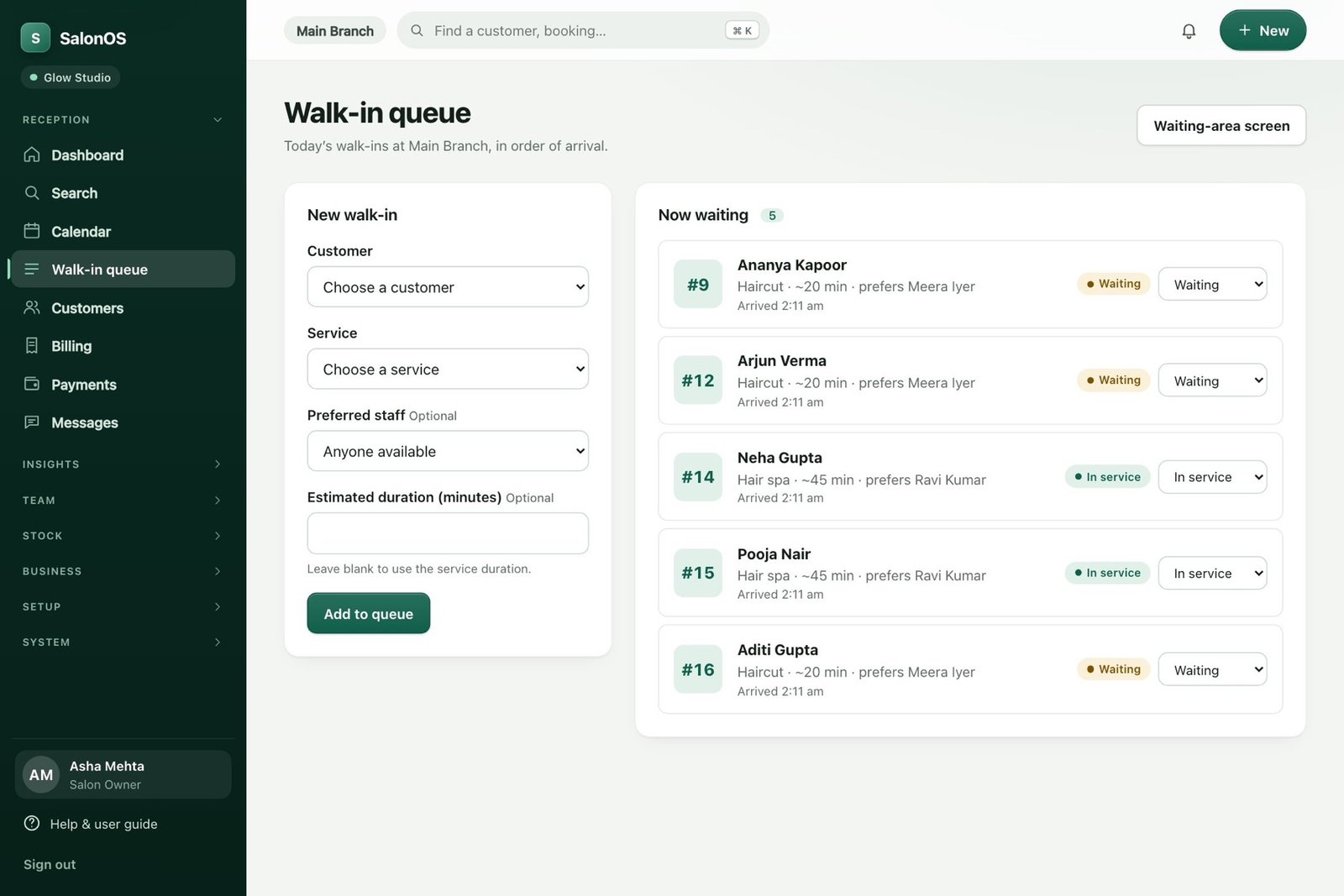
Task: Click the Estimated duration input field
Action: click(448, 533)
